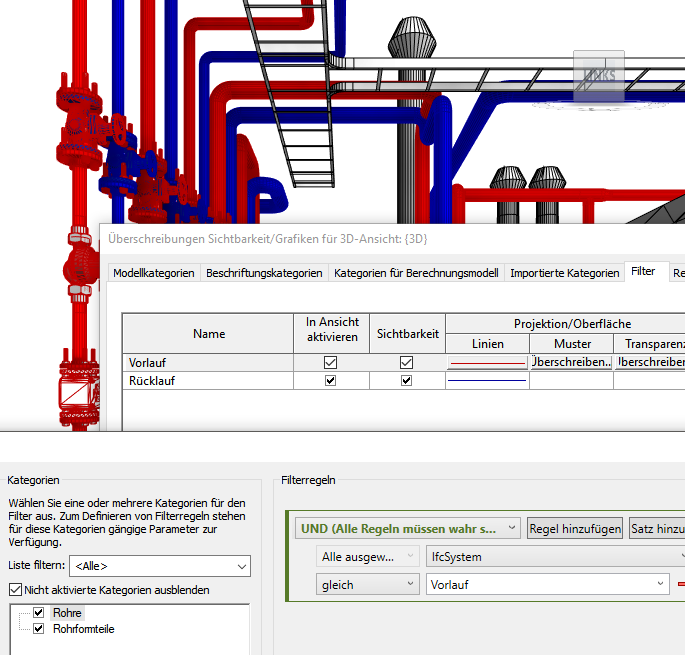
Task: Open the 'Liste filtern' dropdown
Action: click(159, 567)
